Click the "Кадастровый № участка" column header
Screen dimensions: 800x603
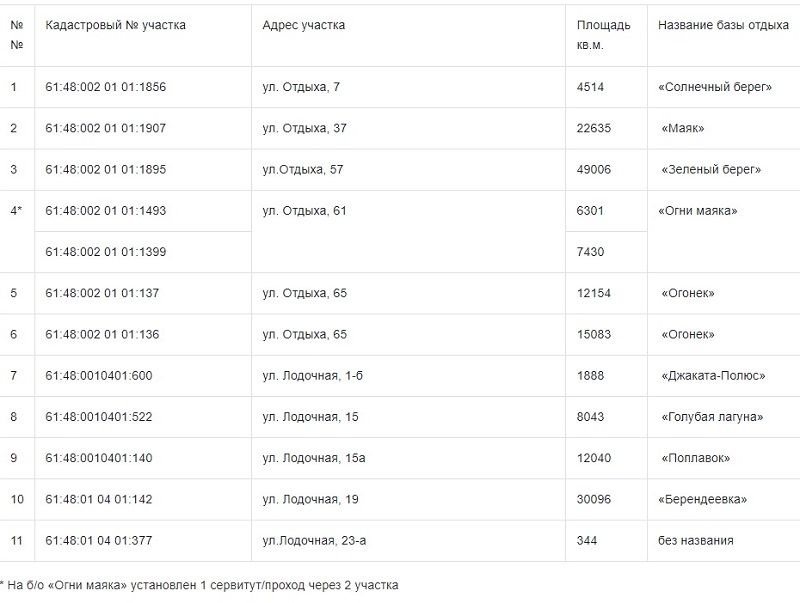115,25
